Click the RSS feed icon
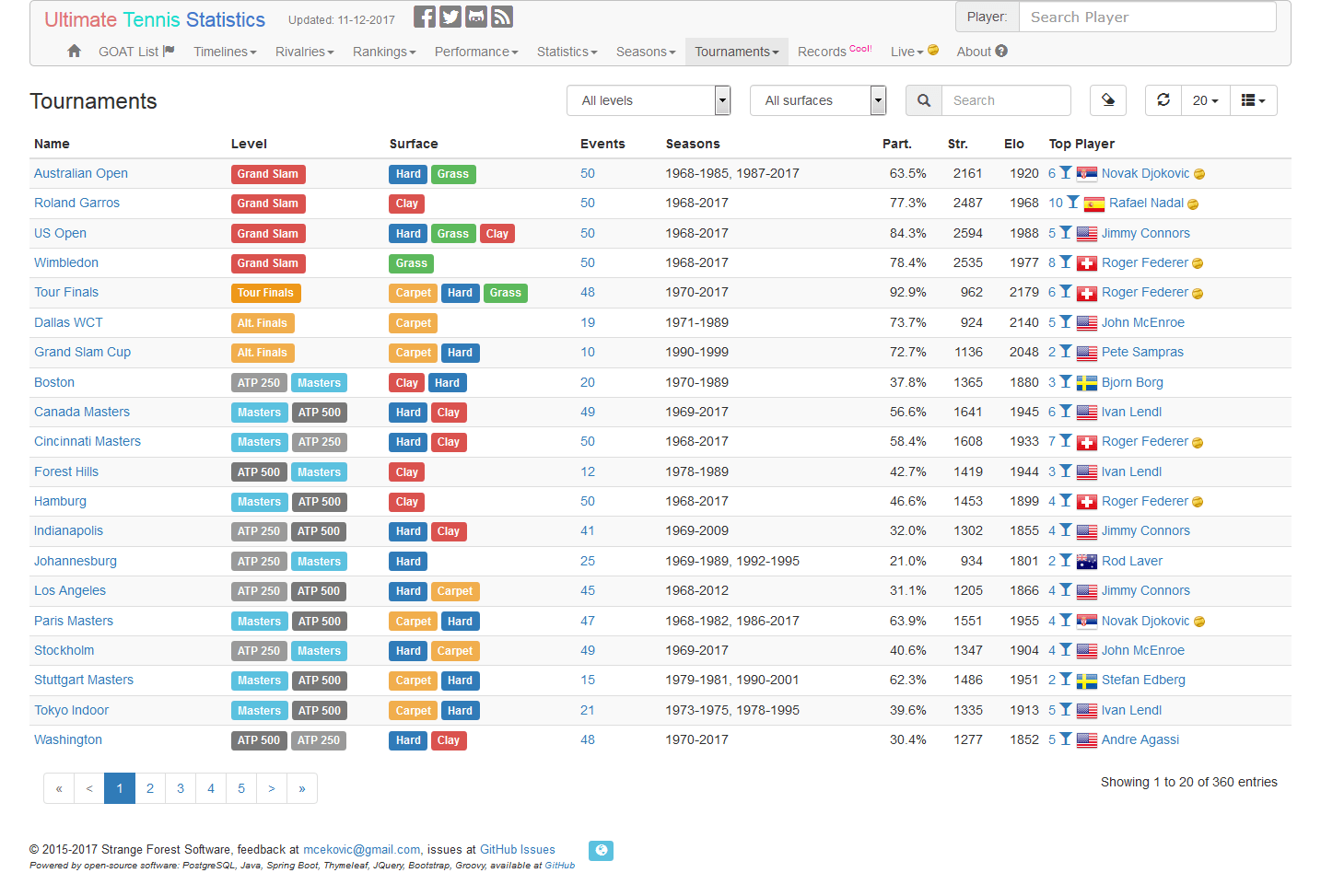Viewport: 1321px width, 896px height. click(x=502, y=16)
